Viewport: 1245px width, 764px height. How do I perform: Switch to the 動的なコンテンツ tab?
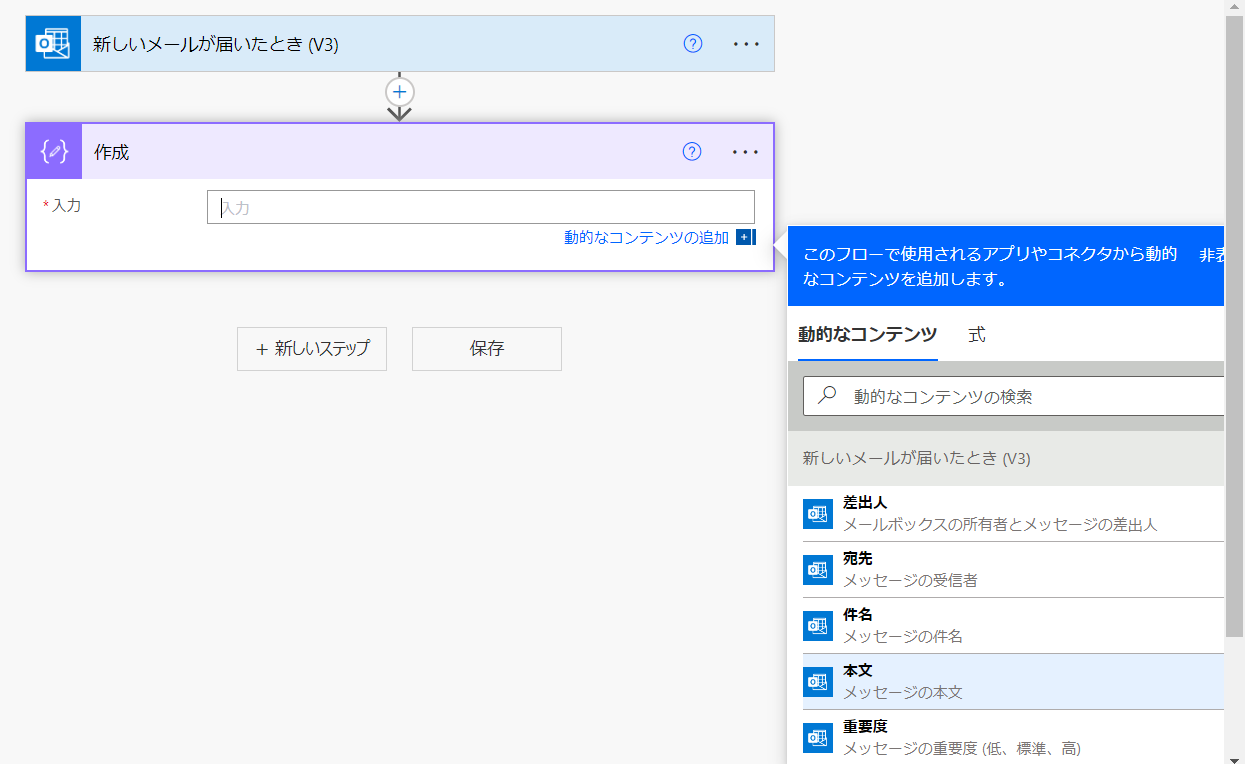[x=867, y=335]
